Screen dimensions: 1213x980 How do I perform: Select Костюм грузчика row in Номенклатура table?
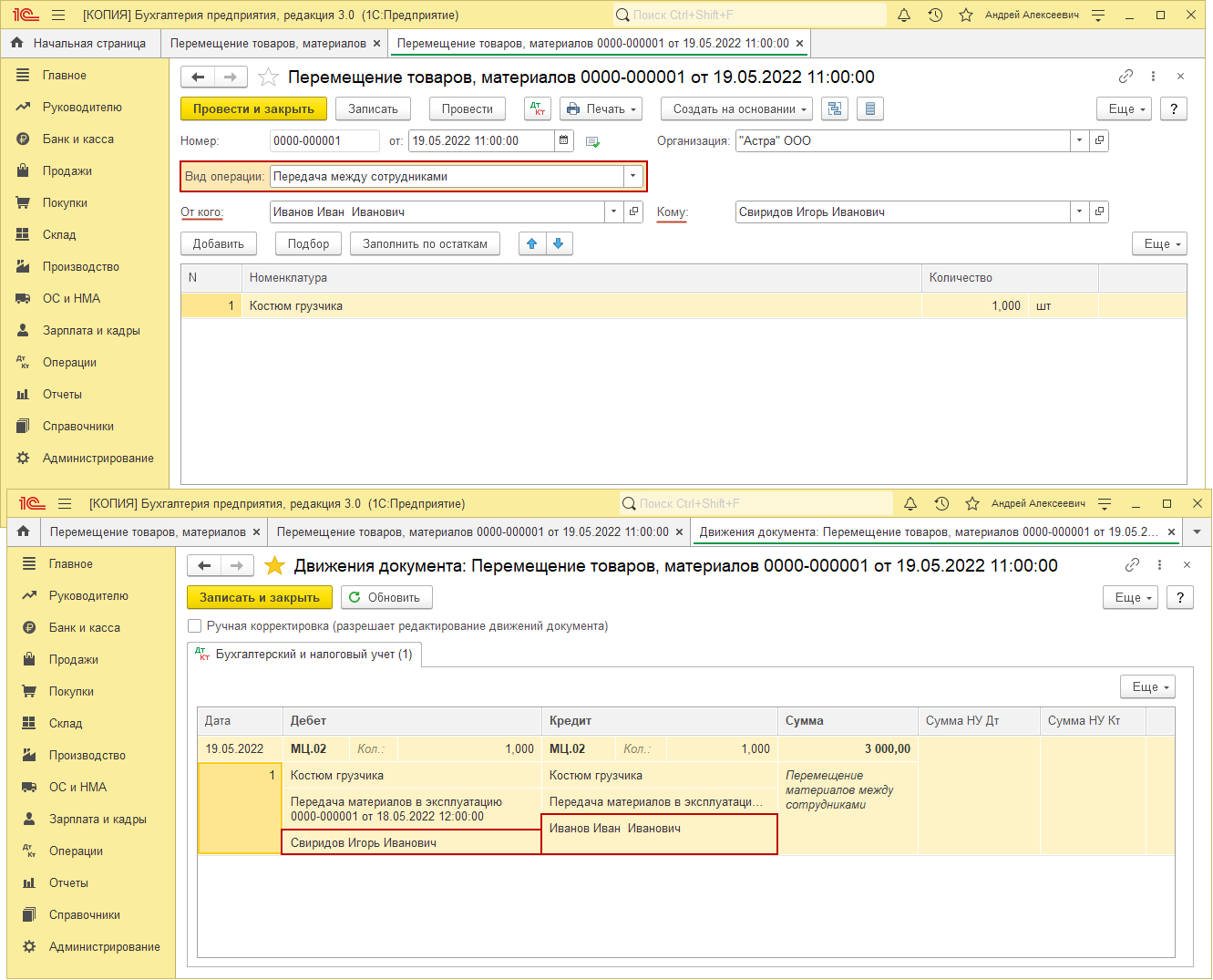[684, 305]
